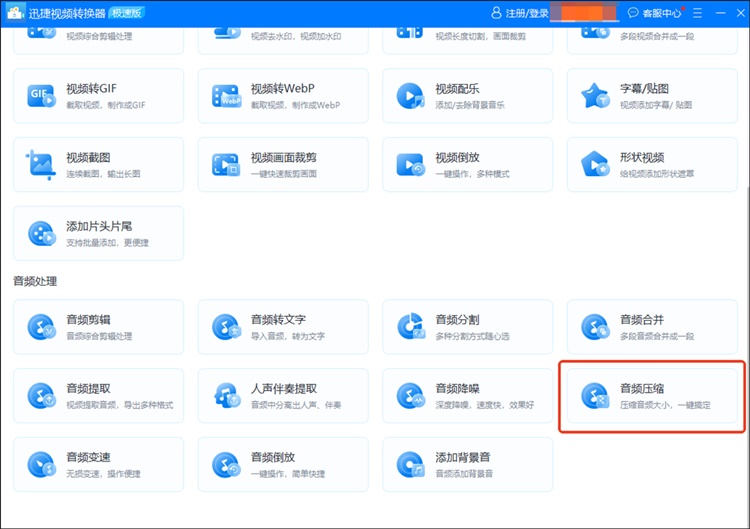Click text 深度降噪，速度快，效果好
750x529 pixels.
pos(485,405)
